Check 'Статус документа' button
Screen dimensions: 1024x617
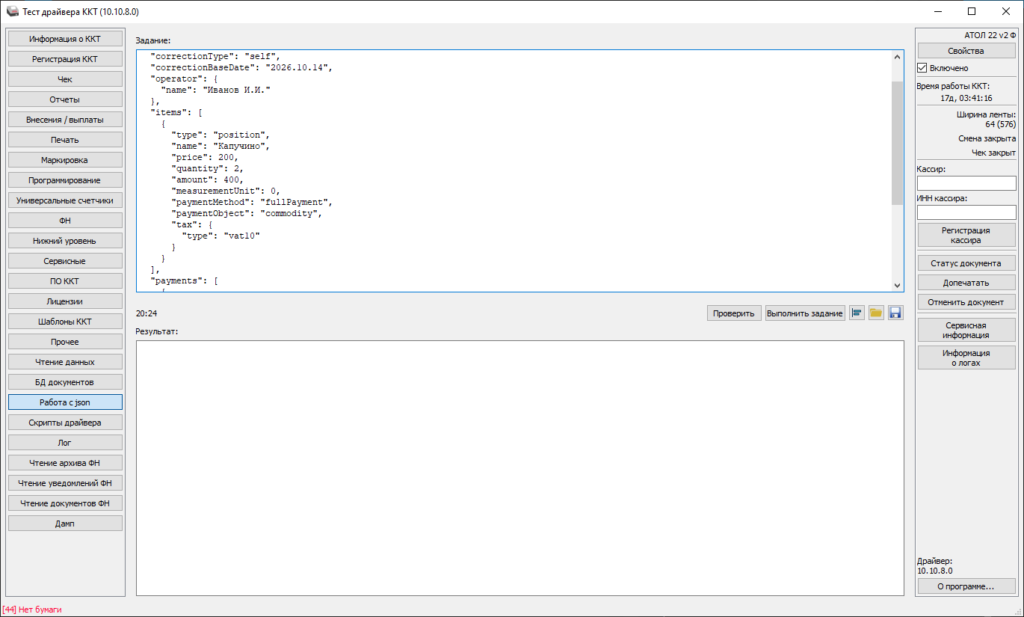coord(967,263)
